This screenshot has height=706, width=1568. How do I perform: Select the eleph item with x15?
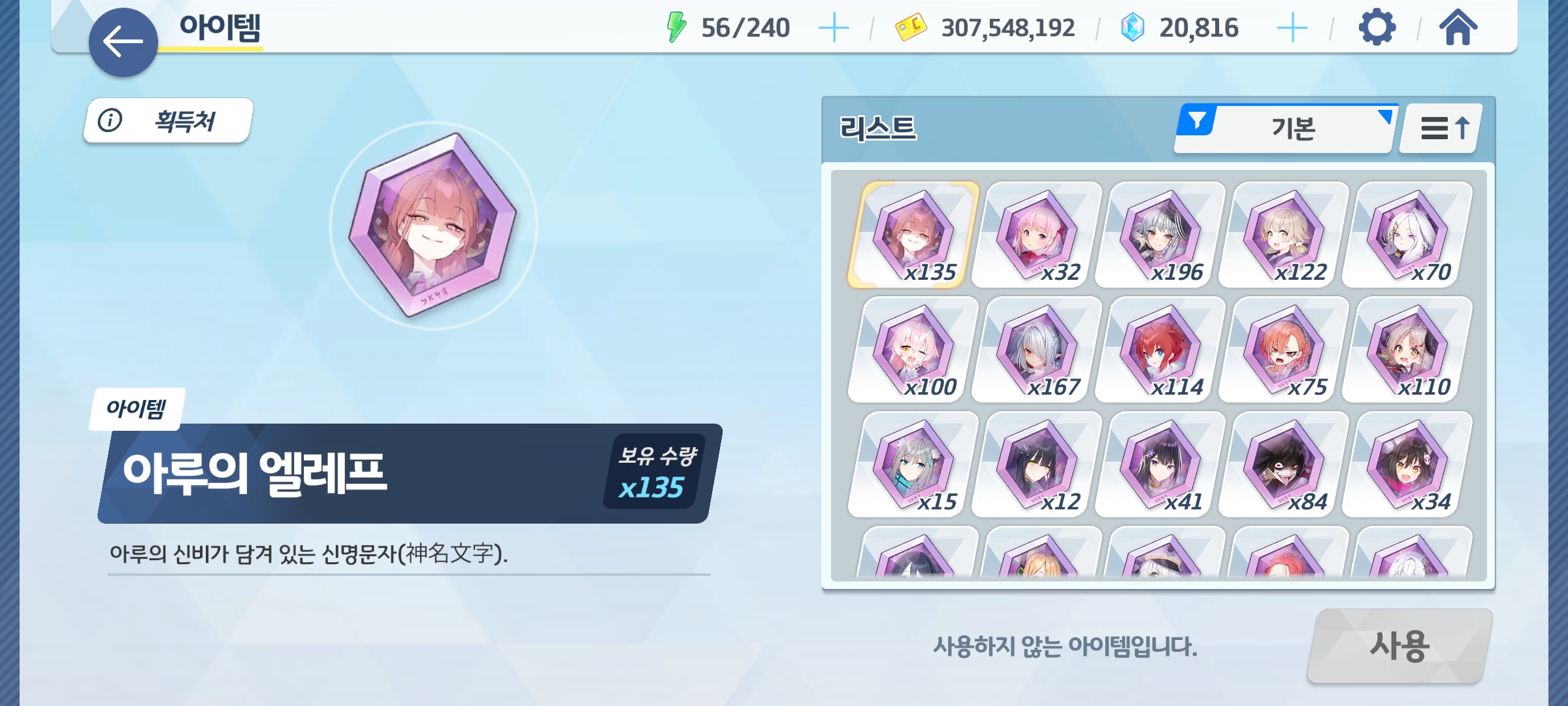(913, 465)
